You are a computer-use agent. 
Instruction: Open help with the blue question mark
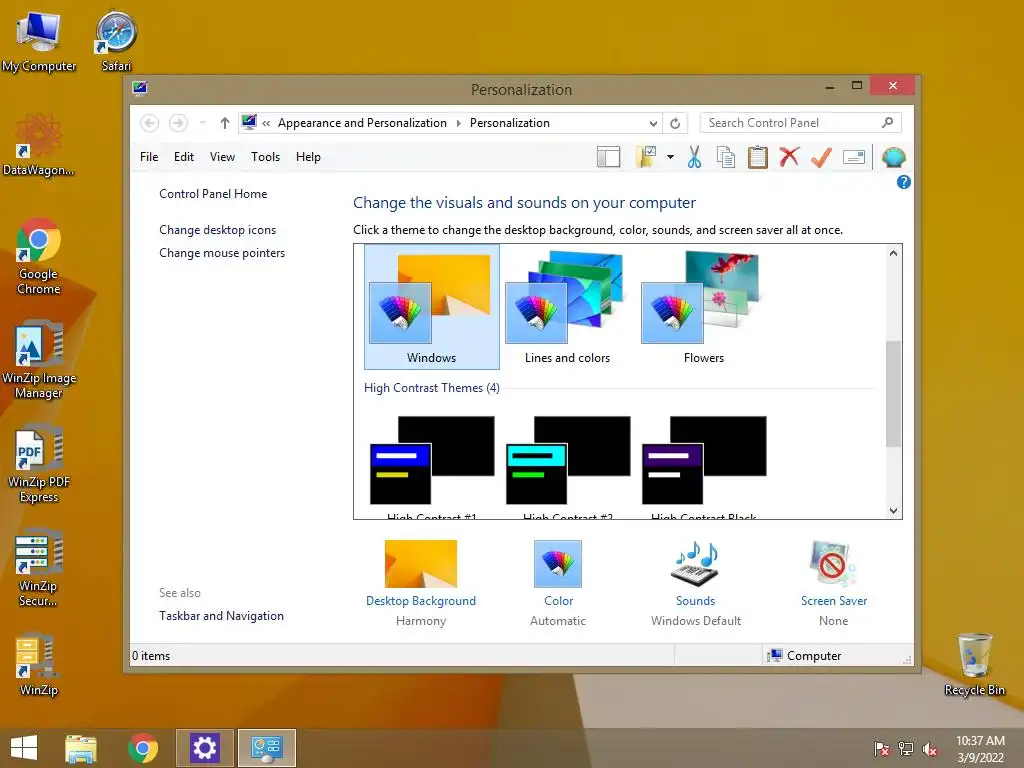coord(903,182)
